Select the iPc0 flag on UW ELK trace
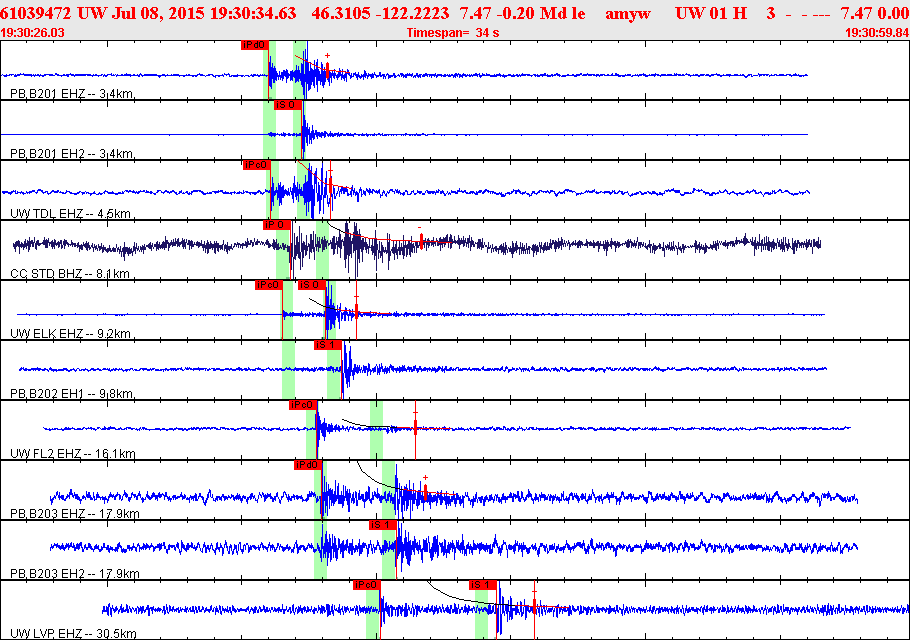 tap(267, 285)
